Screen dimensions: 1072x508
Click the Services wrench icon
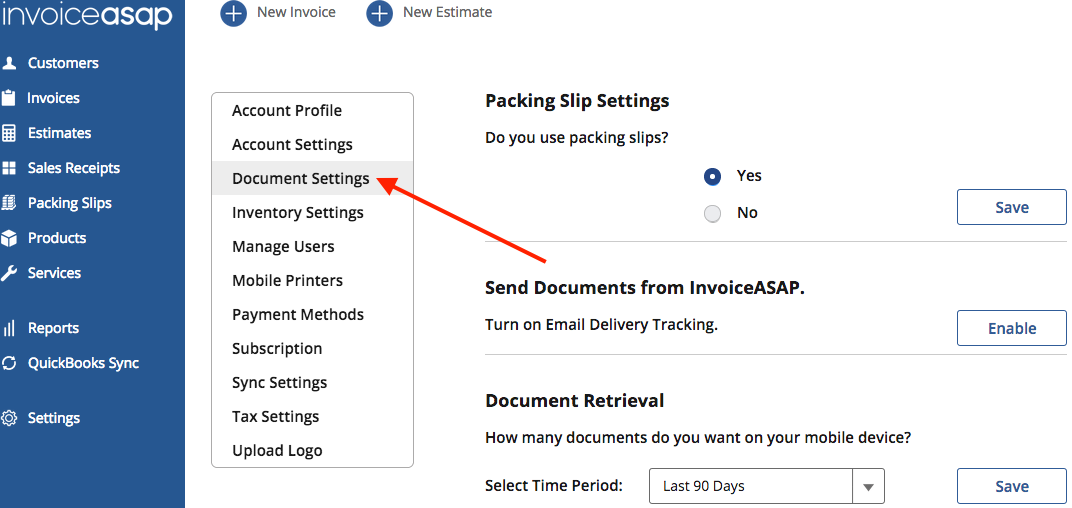click(9, 273)
